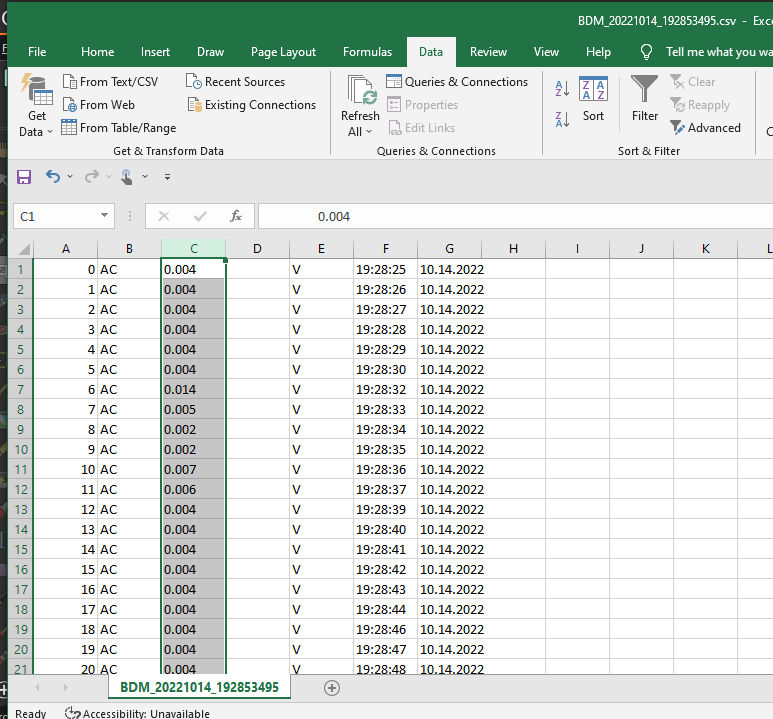
Task: Select the BDM_20221014_192853495 sheet tab
Action: [199, 687]
